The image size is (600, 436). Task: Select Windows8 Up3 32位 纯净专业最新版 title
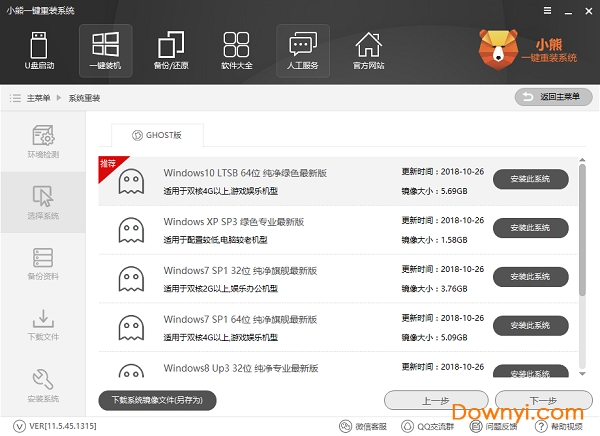(241, 368)
